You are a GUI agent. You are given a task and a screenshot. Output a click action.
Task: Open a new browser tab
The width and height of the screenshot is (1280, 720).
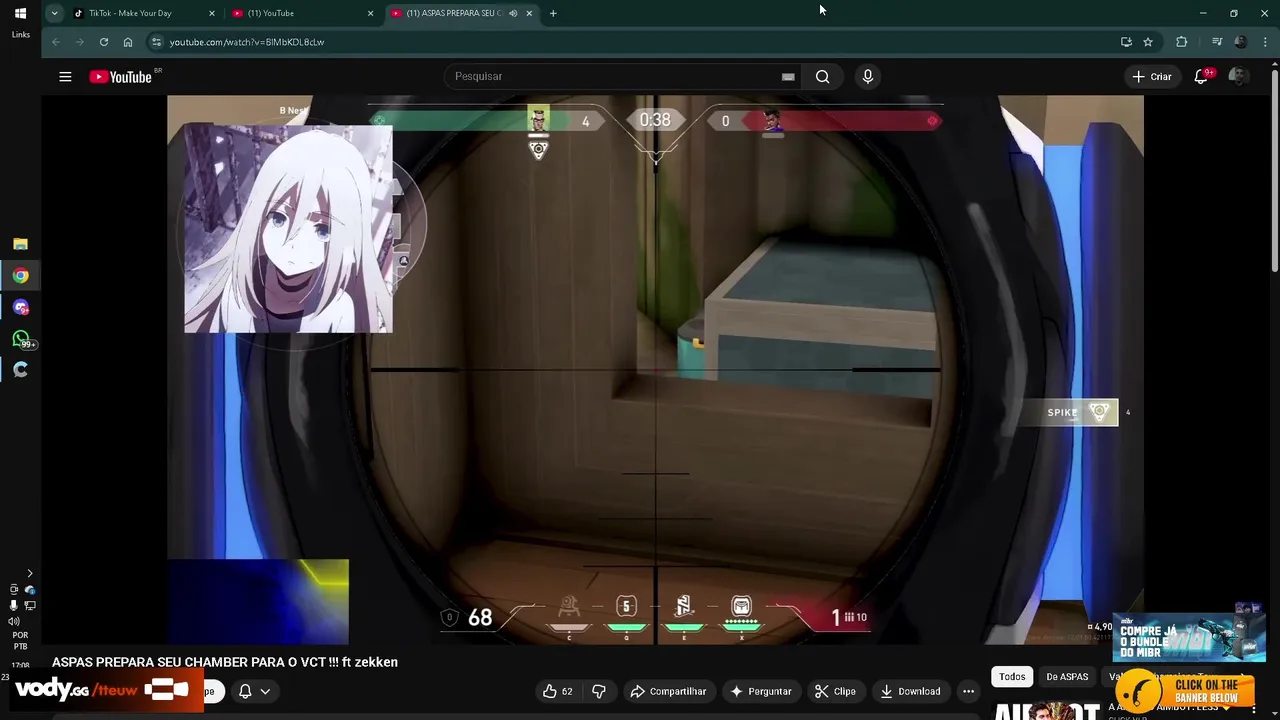coord(553,13)
